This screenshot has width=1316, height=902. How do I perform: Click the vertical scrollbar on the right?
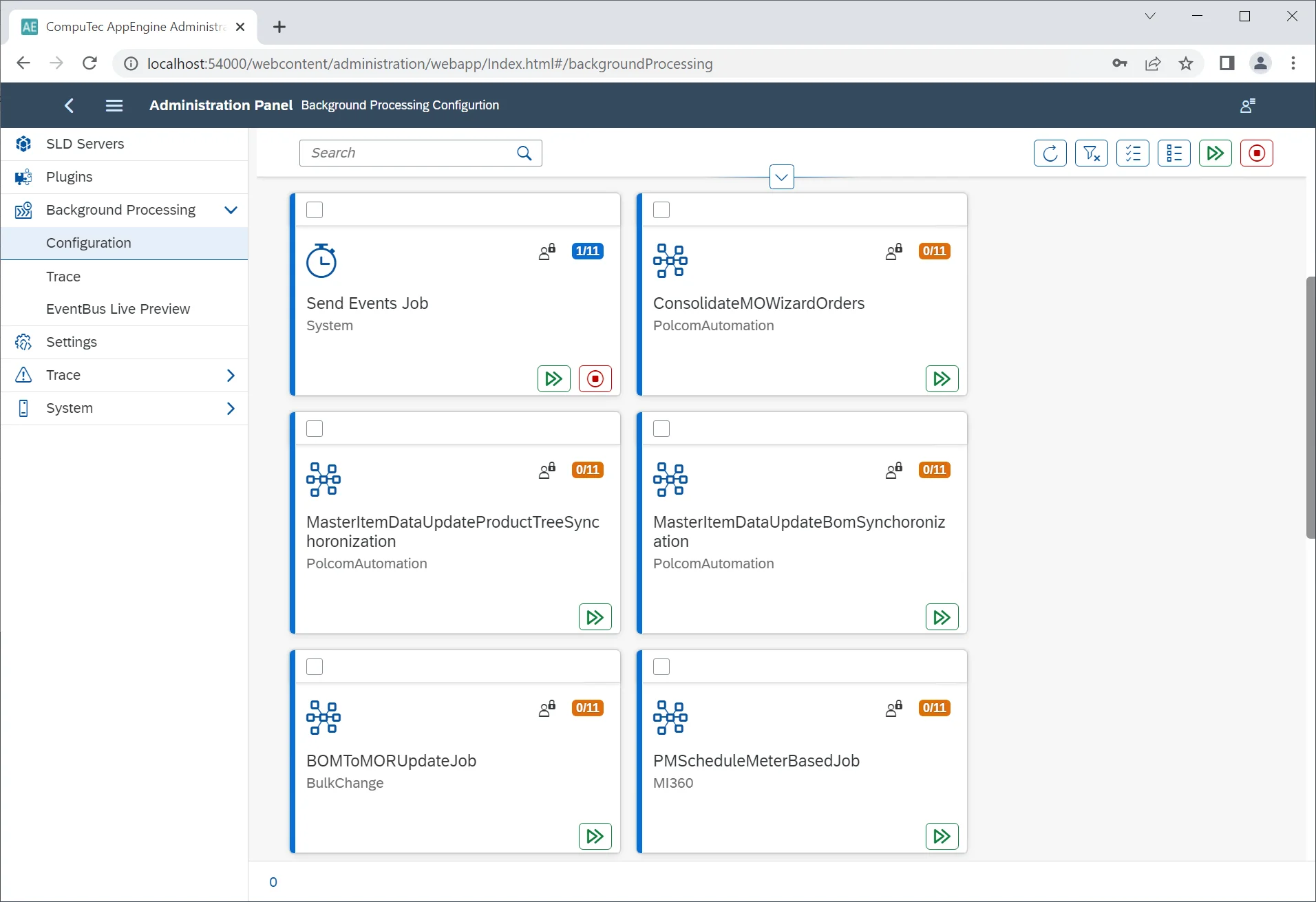tap(1310, 407)
